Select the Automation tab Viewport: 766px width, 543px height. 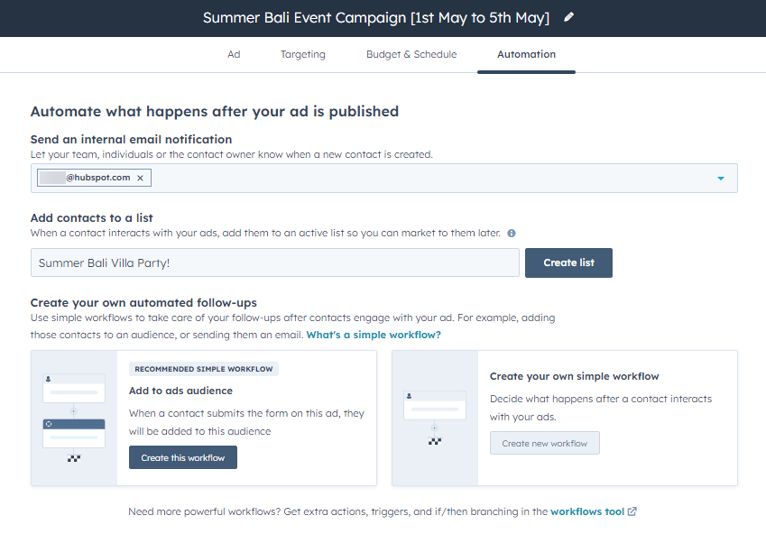coord(526,54)
